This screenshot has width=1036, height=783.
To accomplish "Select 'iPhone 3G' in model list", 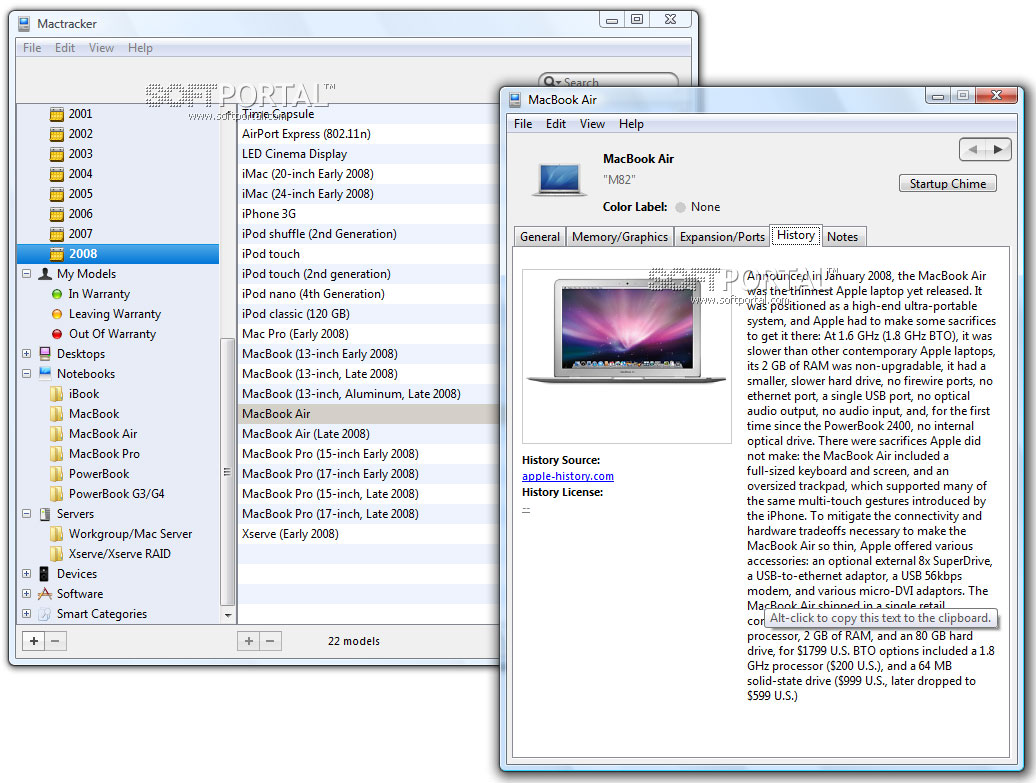I will [368, 214].
